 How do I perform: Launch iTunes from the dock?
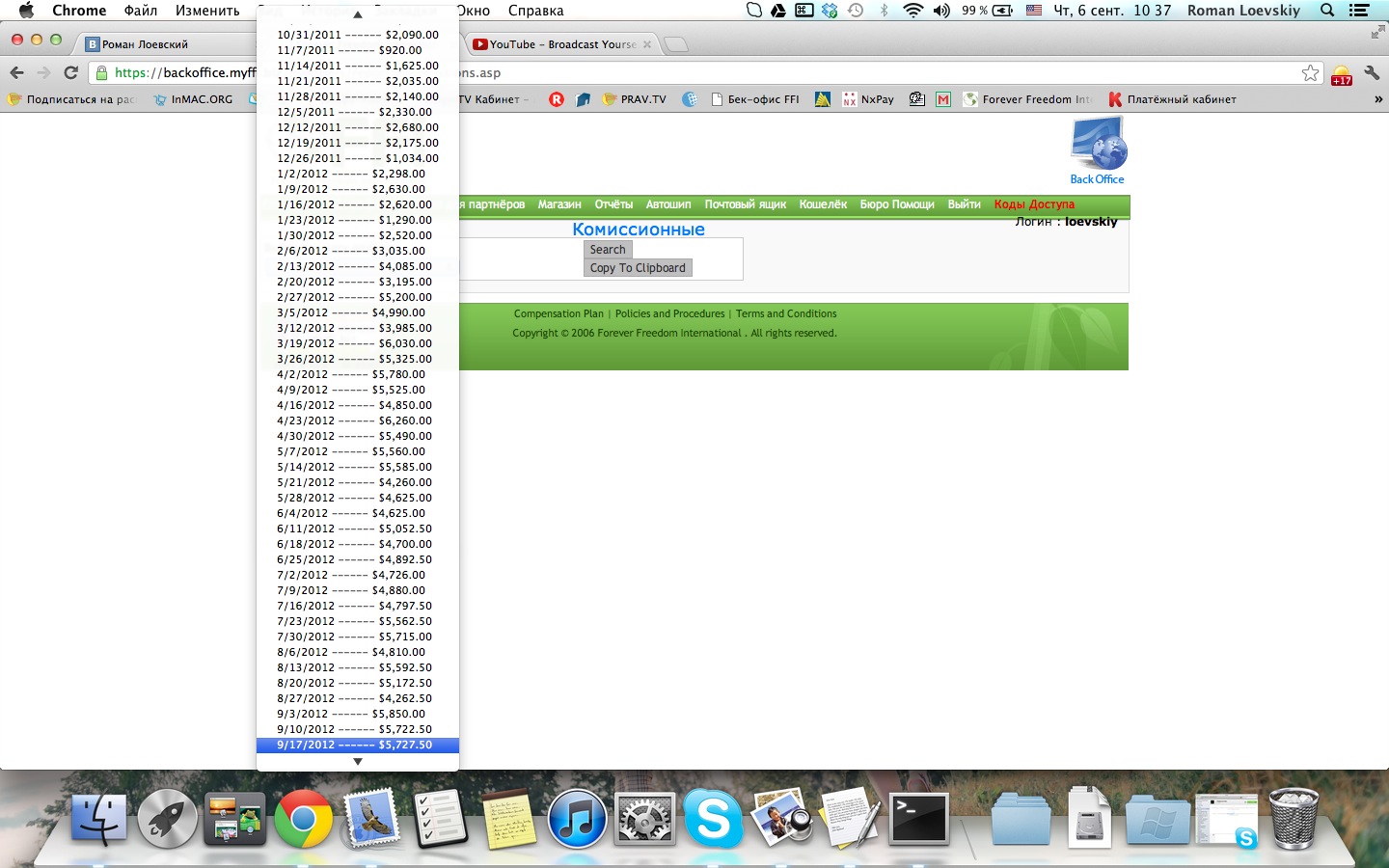(x=577, y=819)
